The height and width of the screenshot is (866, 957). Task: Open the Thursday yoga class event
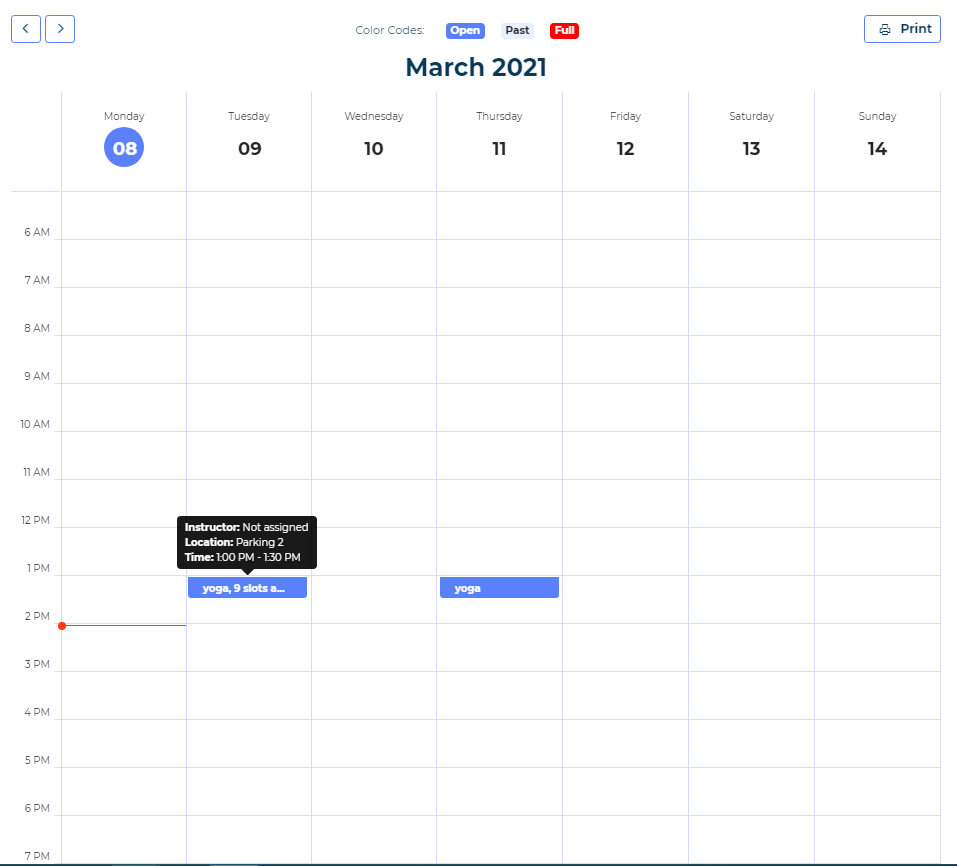pos(499,588)
